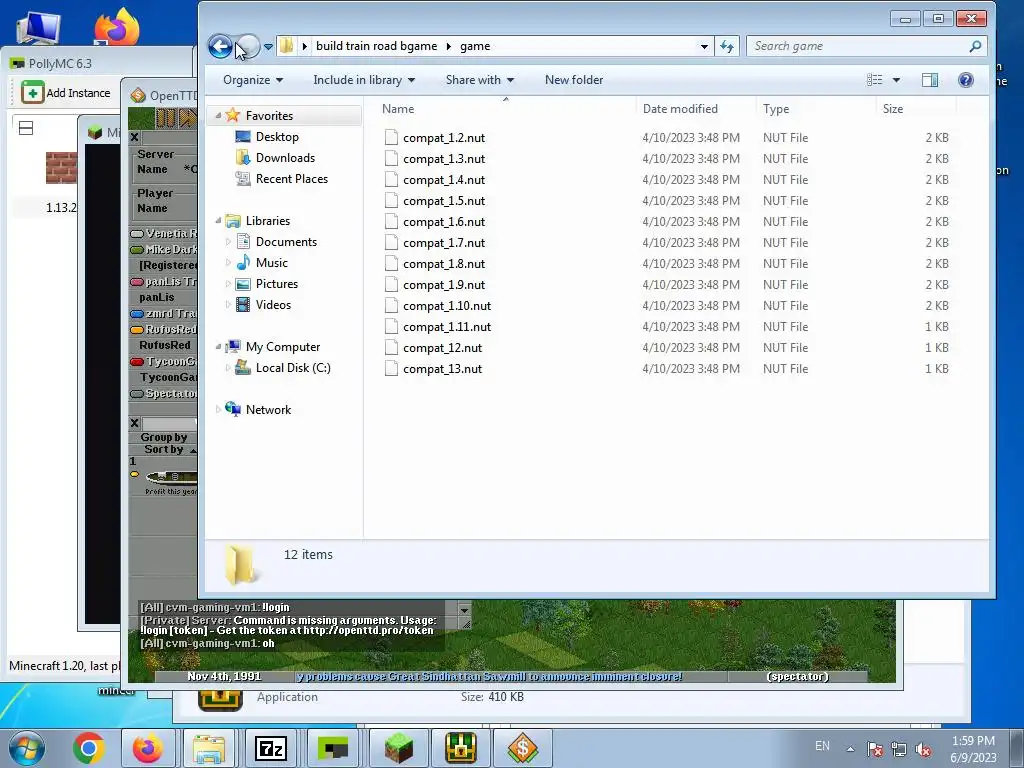
Task: Open Recent Places in Favorites
Action: tap(291, 179)
